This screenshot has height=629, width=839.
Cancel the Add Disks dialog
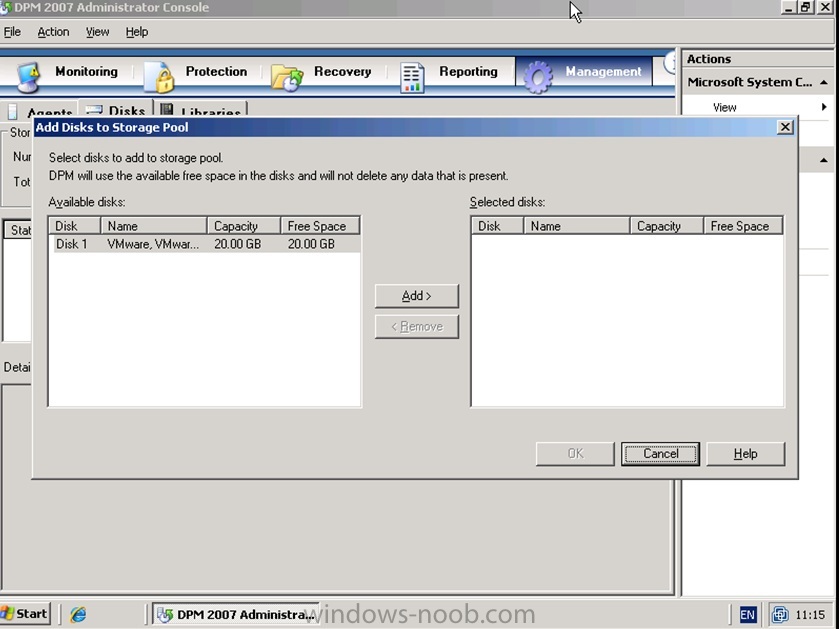point(660,454)
